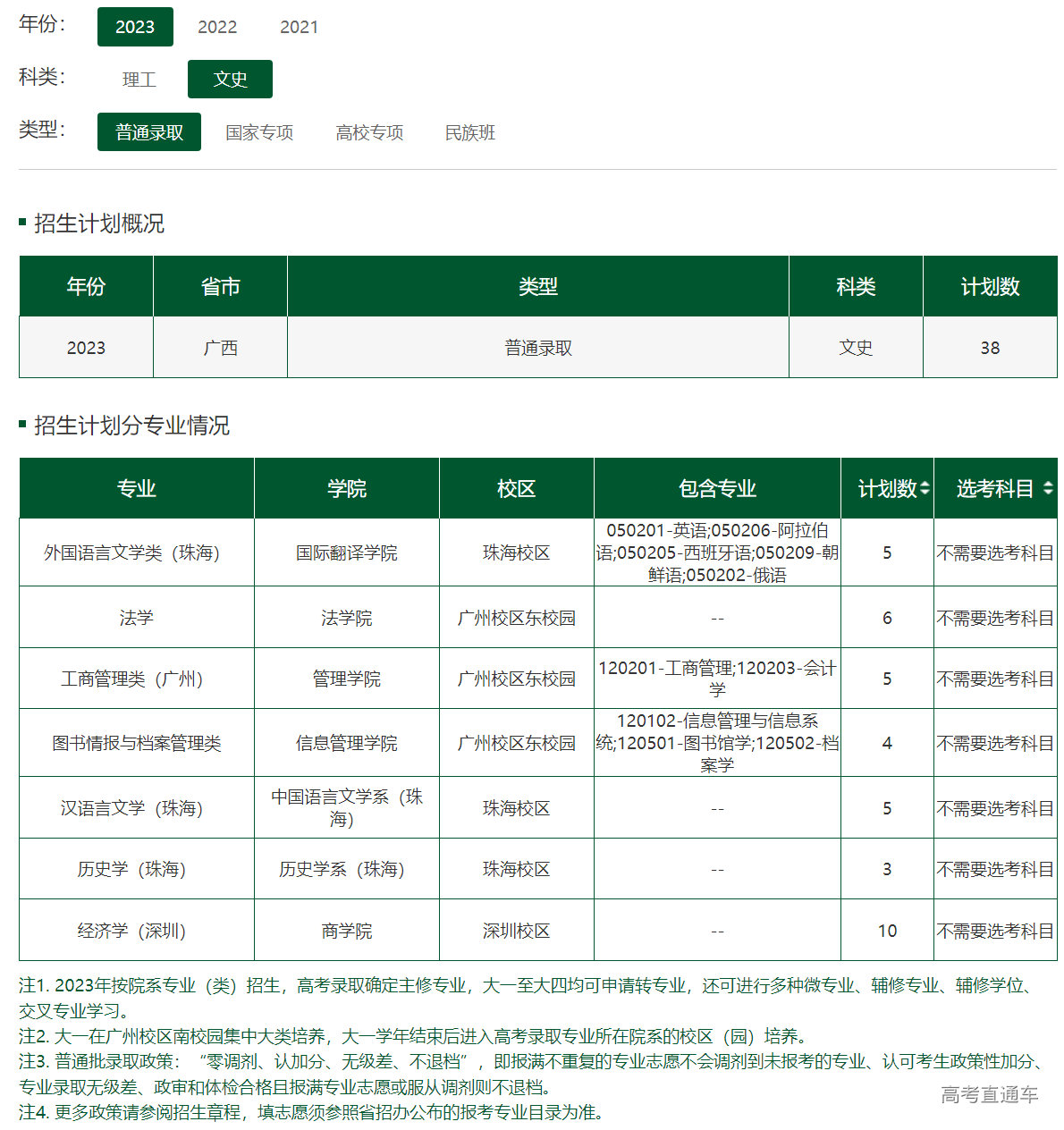Switch 科类 to 理工
Screen dimensions: 1064x1130
click(x=139, y=79)
